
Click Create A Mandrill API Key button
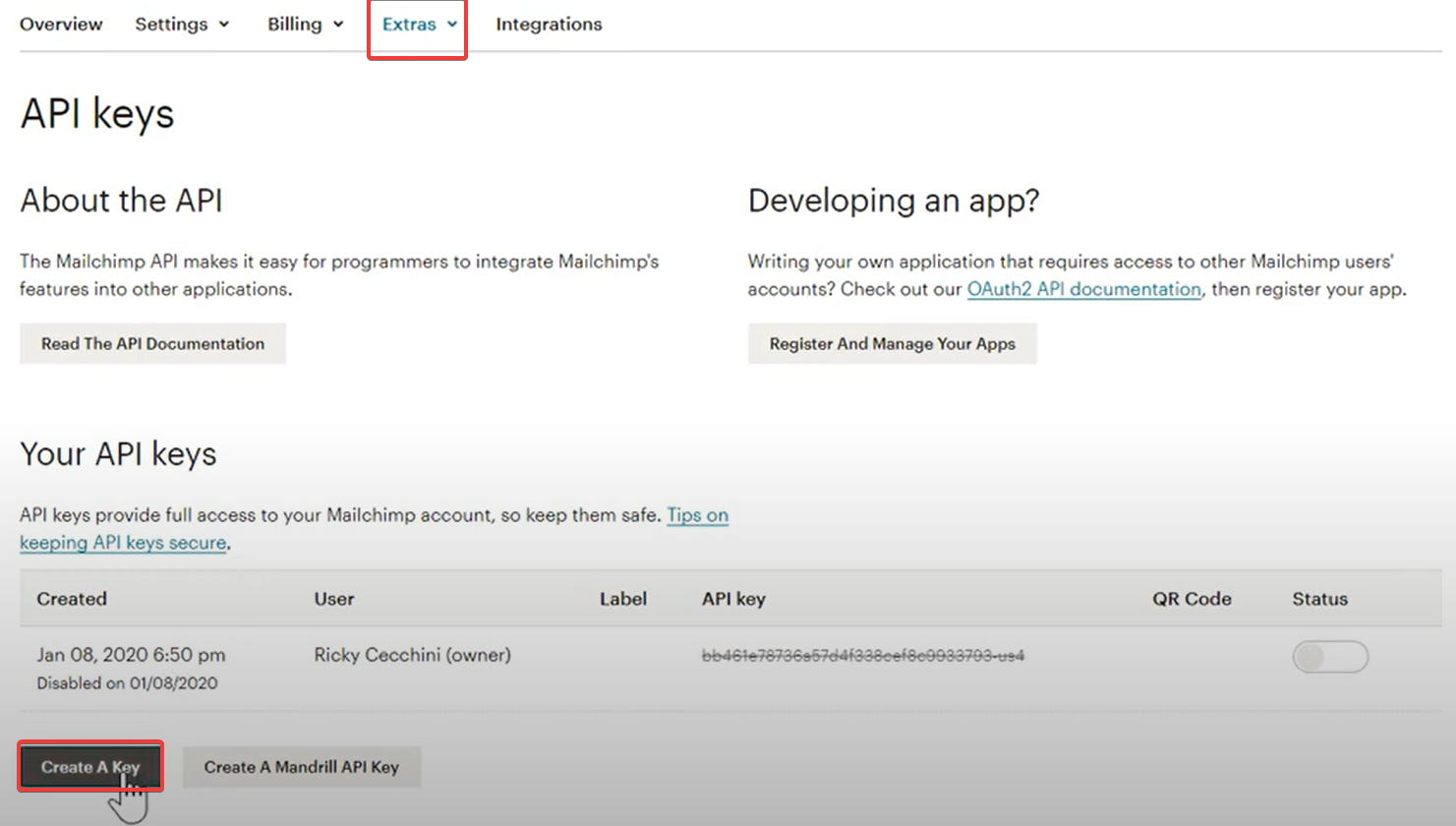301,767
